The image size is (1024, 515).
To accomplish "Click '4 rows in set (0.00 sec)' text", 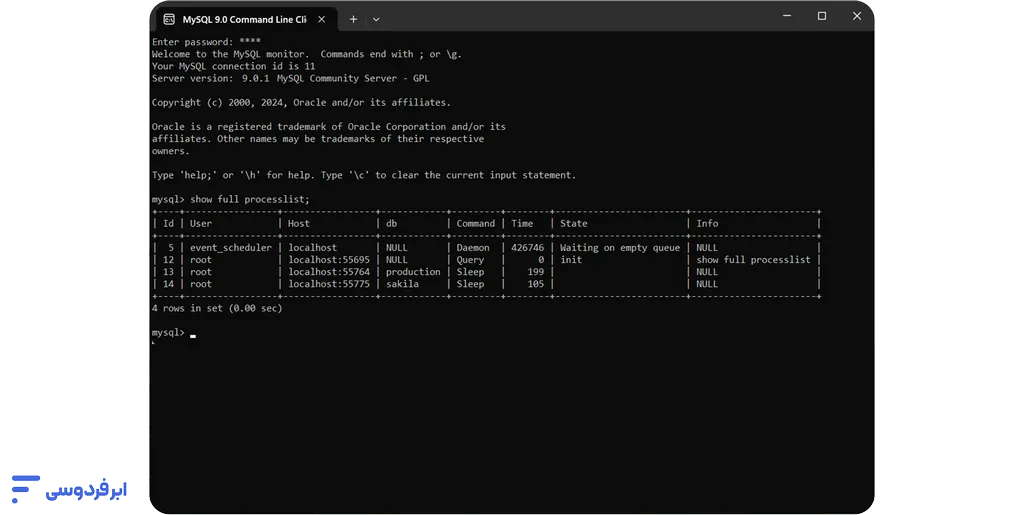I will [x=217, y=308].
